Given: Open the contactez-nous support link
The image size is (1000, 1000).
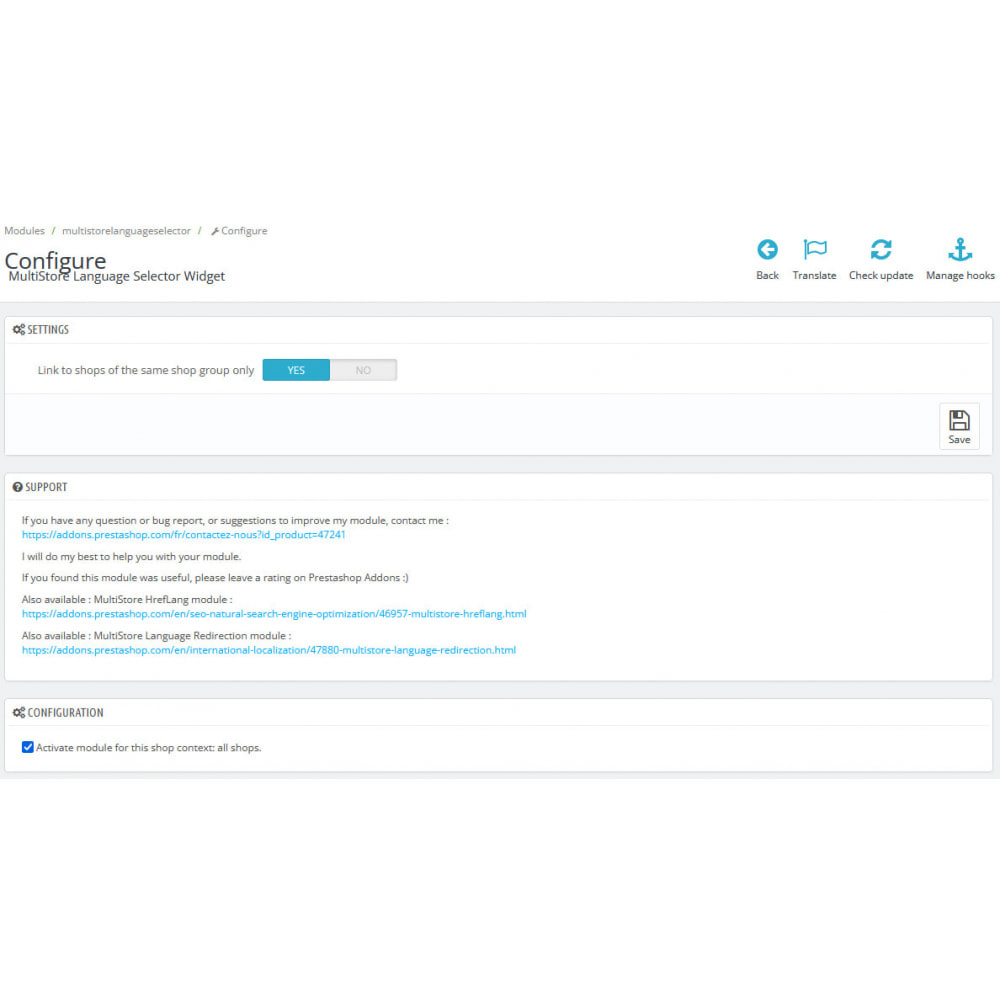Looking at the screenshot, I should tap(184, 534).
